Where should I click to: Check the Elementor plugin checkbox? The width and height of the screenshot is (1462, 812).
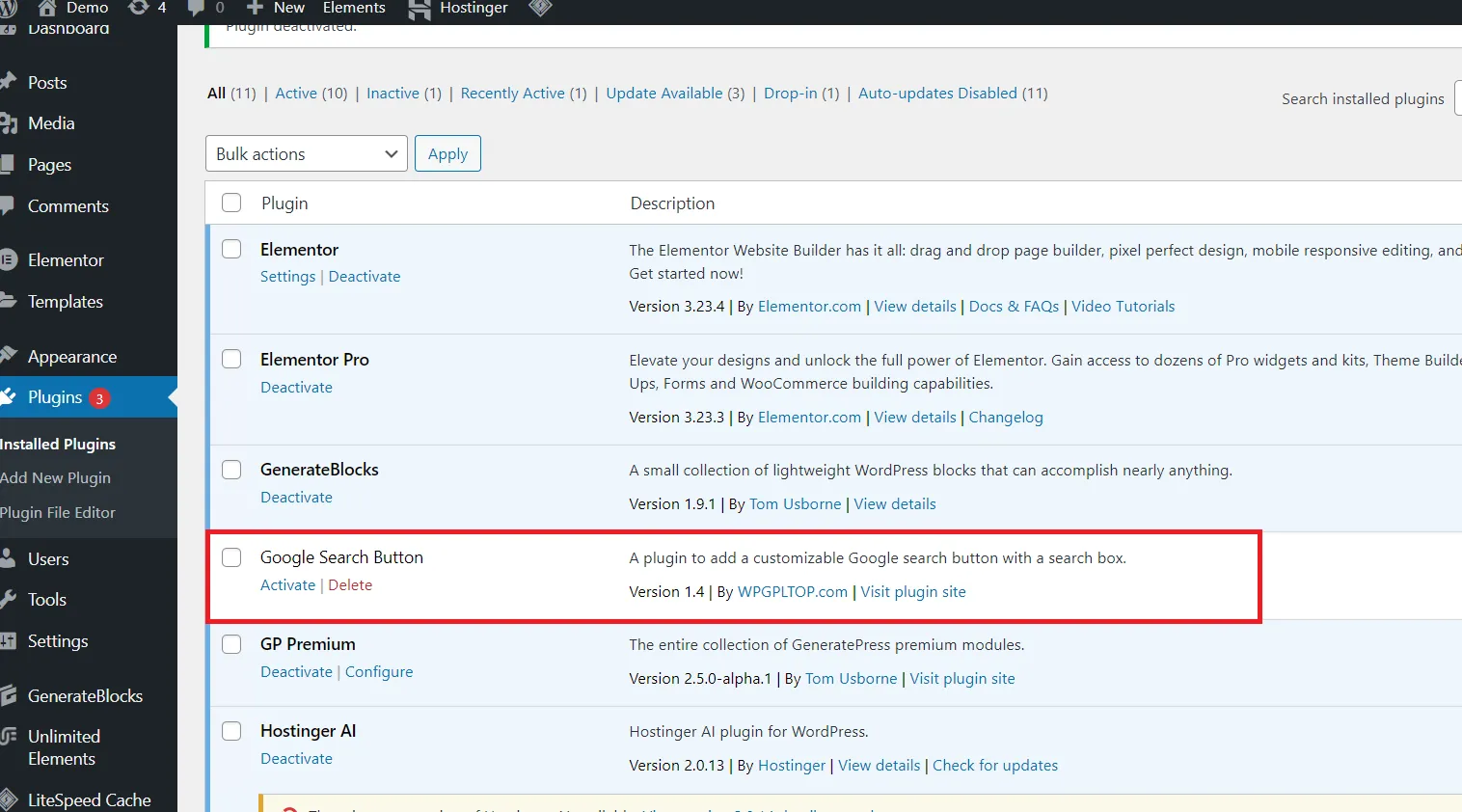coord(231,249)
